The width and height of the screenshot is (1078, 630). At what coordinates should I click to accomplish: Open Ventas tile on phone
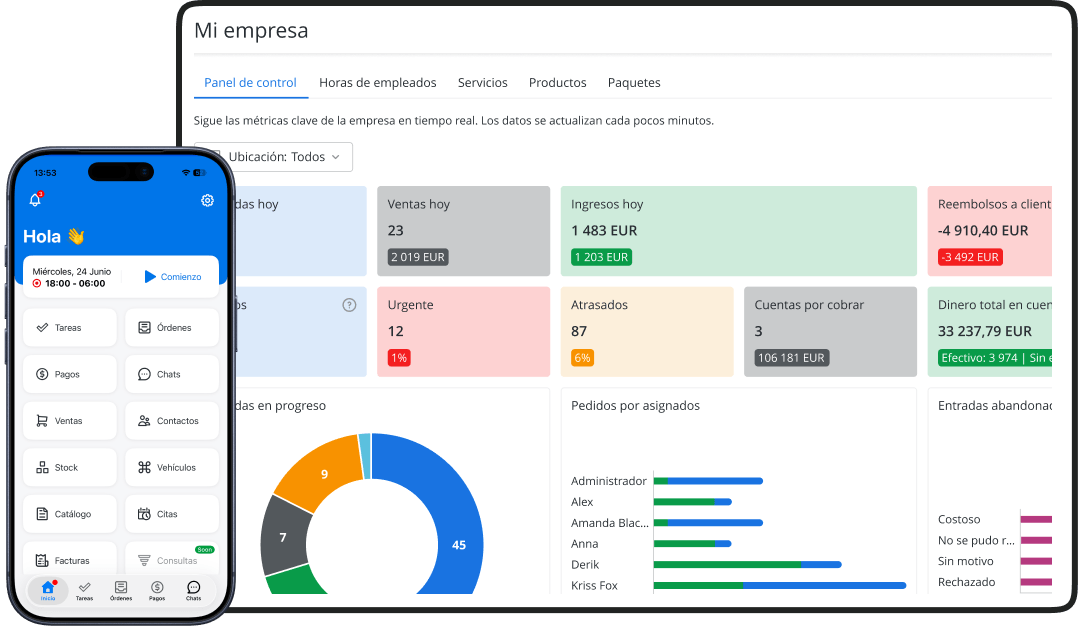coord(69,421)
